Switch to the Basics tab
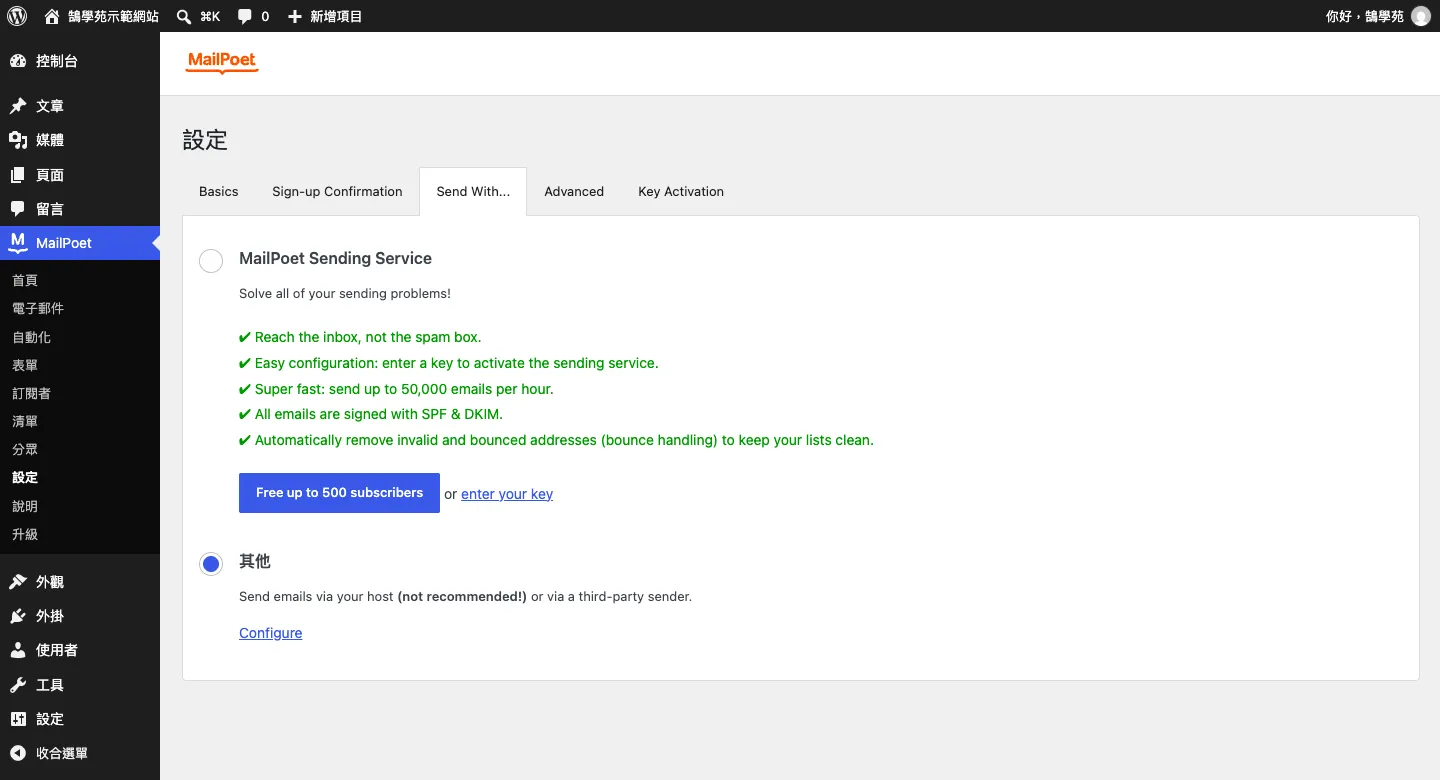The height and width of the screenshot is (780, 1440). 219,191
